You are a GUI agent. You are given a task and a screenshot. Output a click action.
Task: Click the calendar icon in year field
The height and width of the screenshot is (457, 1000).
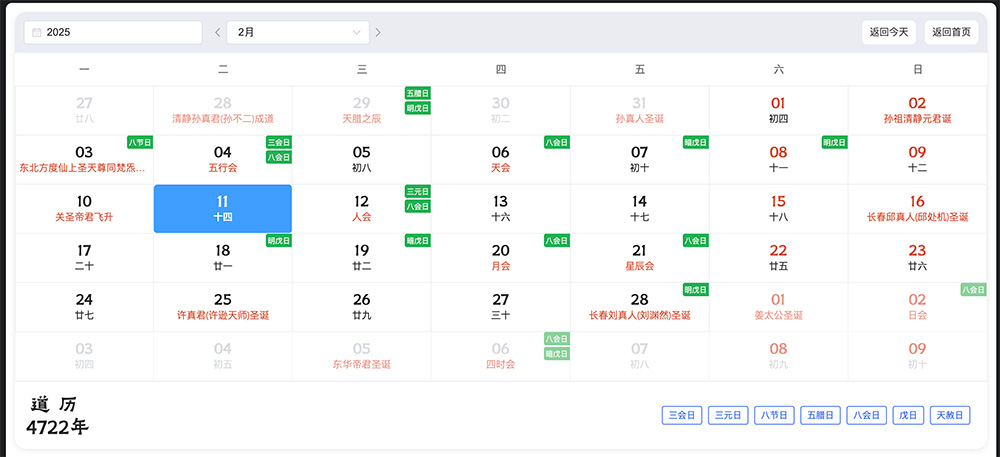37,32
